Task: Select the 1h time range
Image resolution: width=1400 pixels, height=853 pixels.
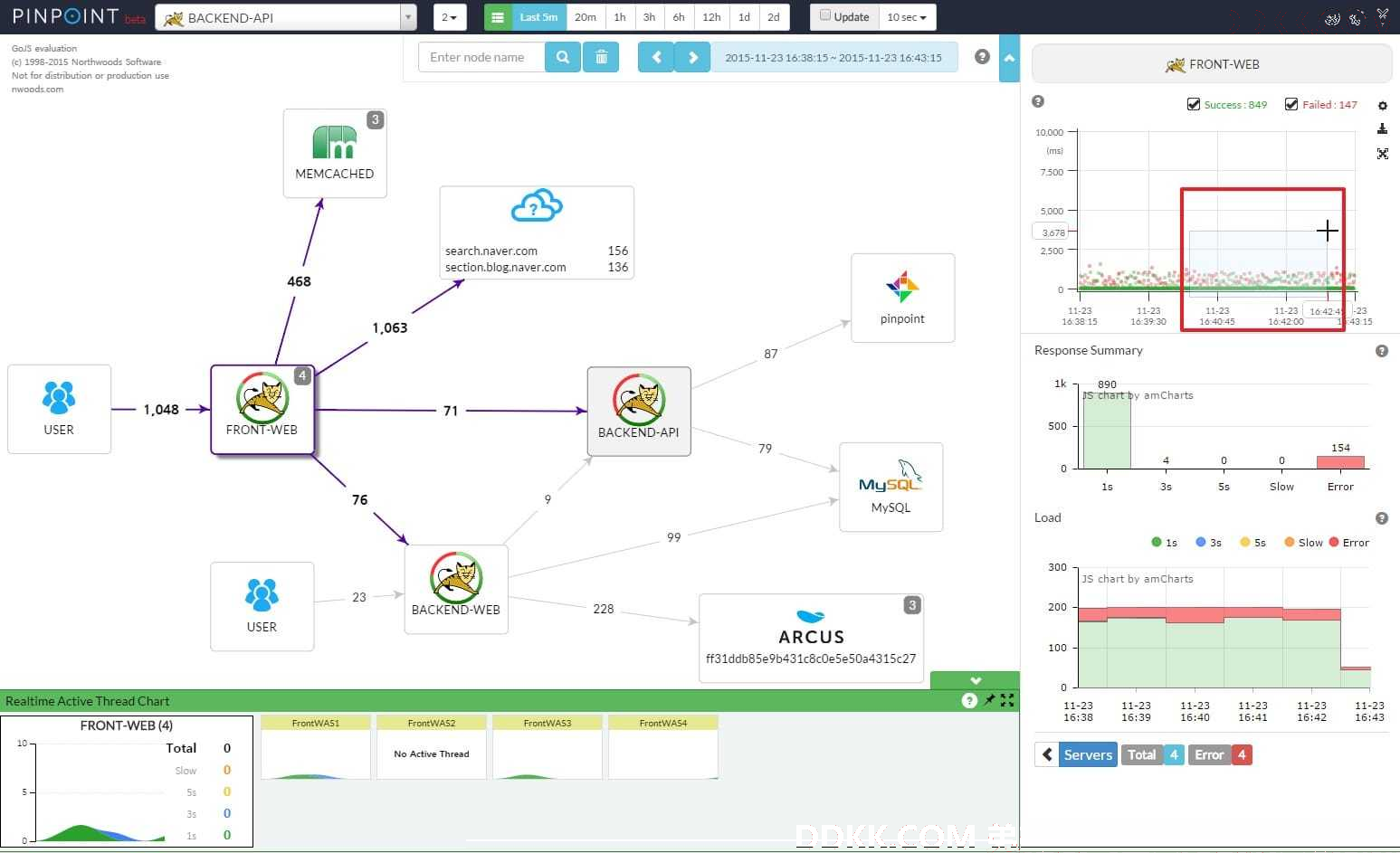Action: [620, 17]
